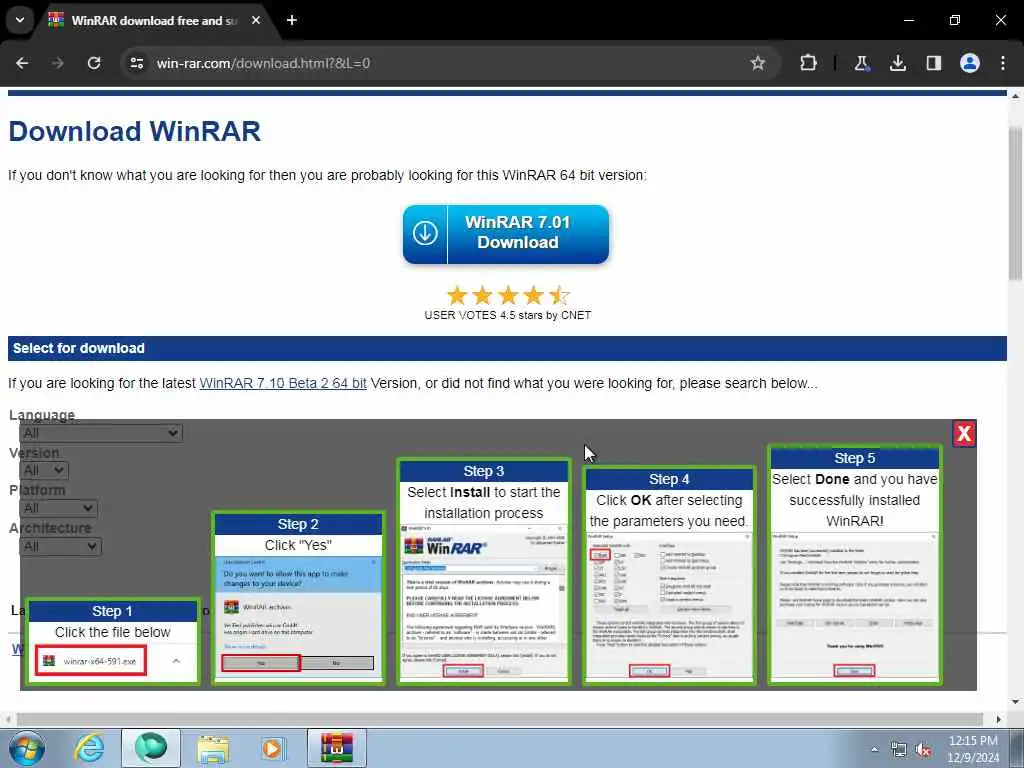Viewport: 1024px width, 768px height.
Task: Click the horizontal scrollbar right arrow
Action: (999, 719)
